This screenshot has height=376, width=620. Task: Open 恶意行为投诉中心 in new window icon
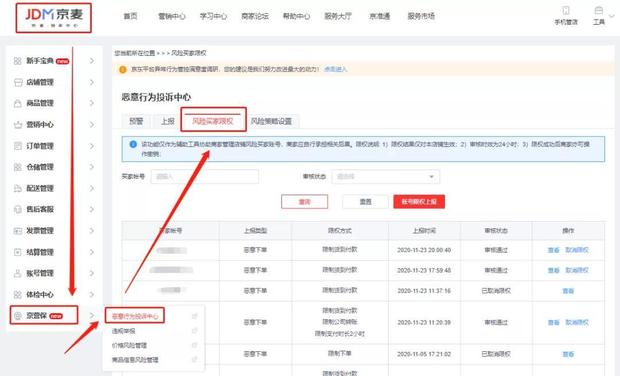tap(195, 316)
